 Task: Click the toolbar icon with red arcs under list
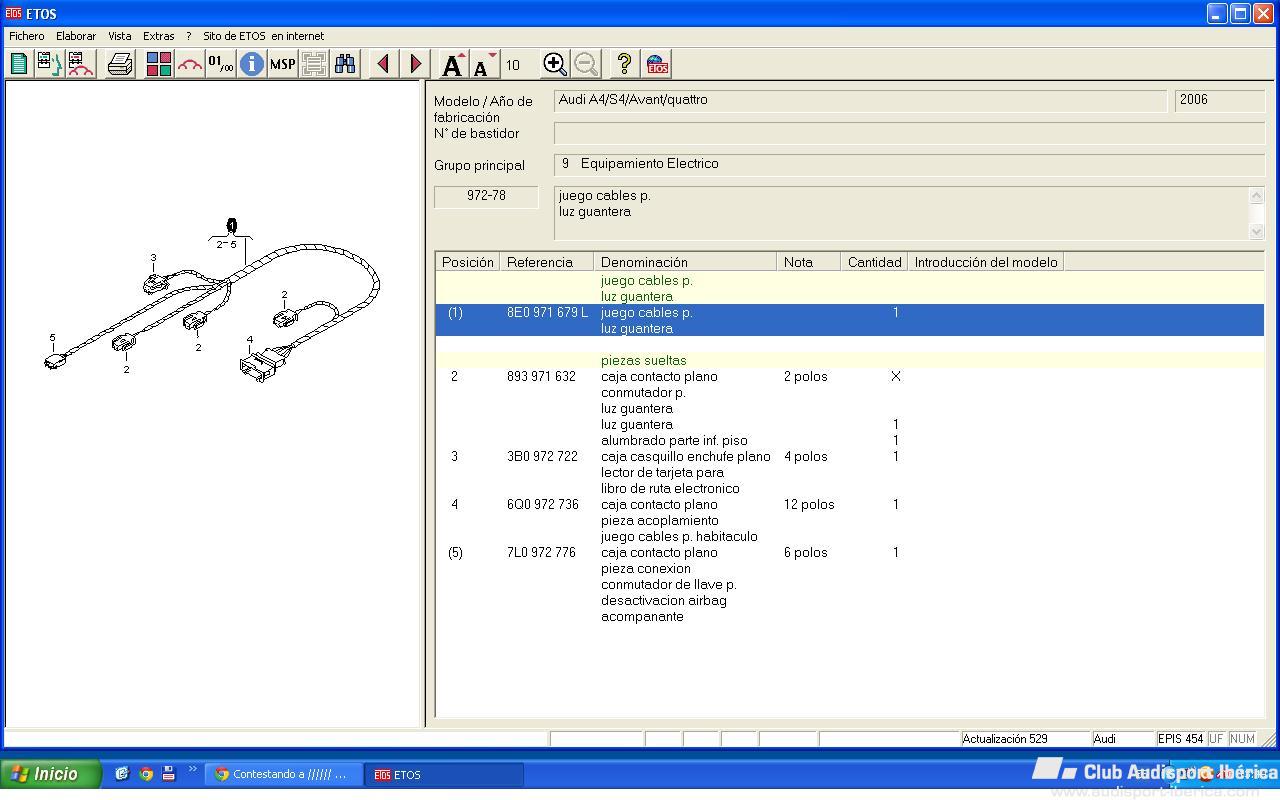81,64
